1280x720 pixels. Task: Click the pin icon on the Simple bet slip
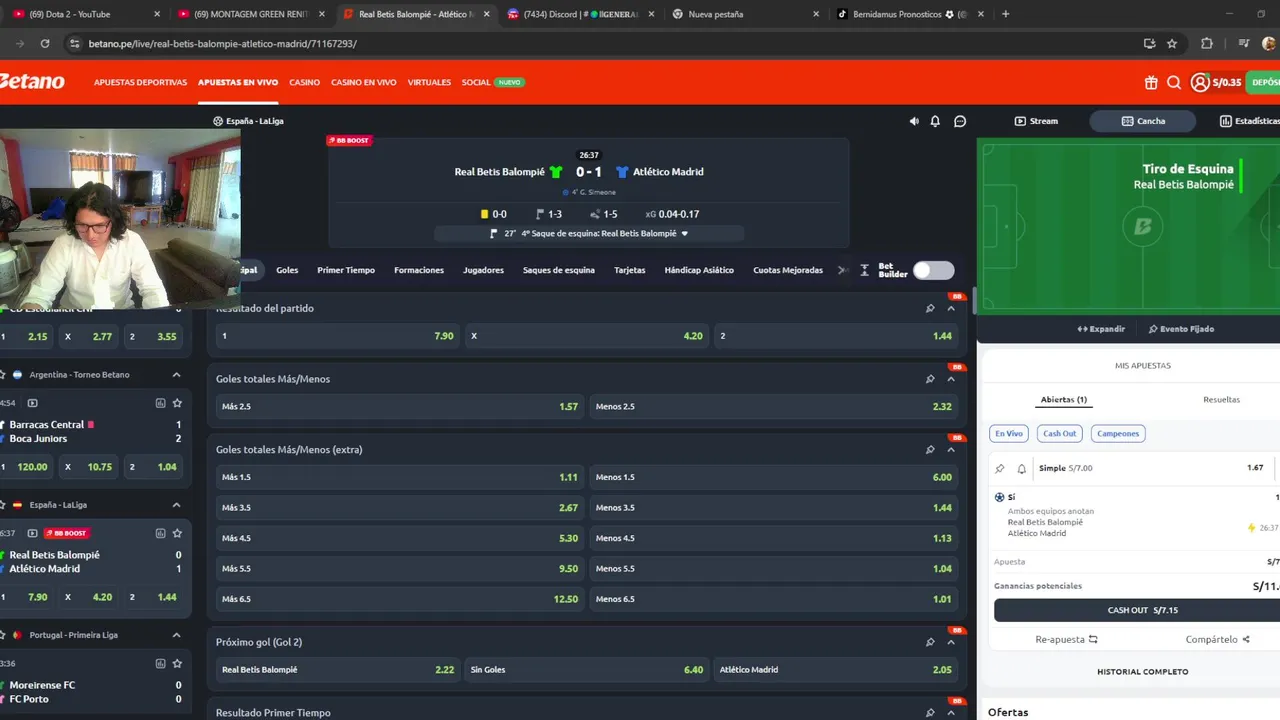click(x=1000, y=468)
